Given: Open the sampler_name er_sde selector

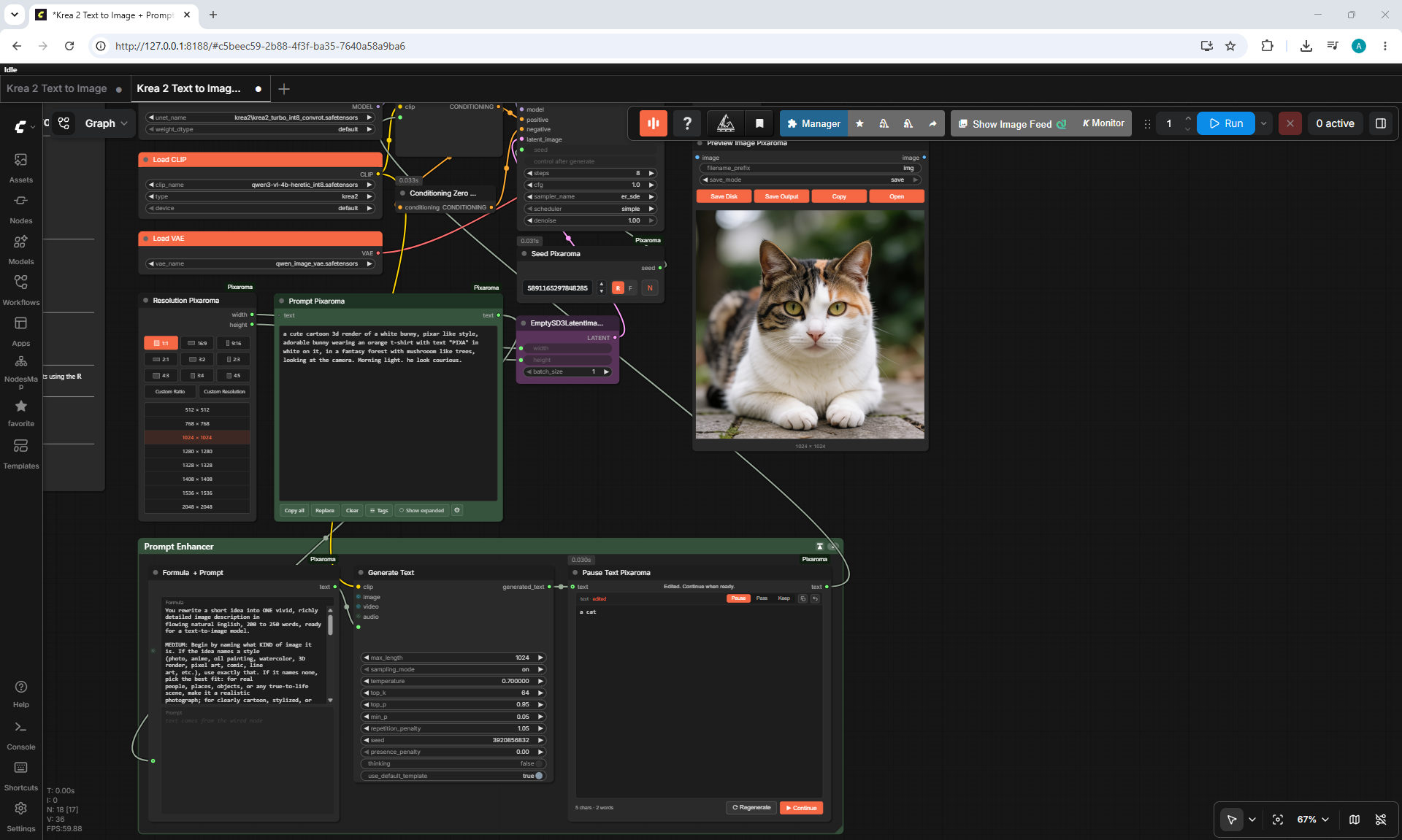Looking at the screenshot, I should click(591, 196).
